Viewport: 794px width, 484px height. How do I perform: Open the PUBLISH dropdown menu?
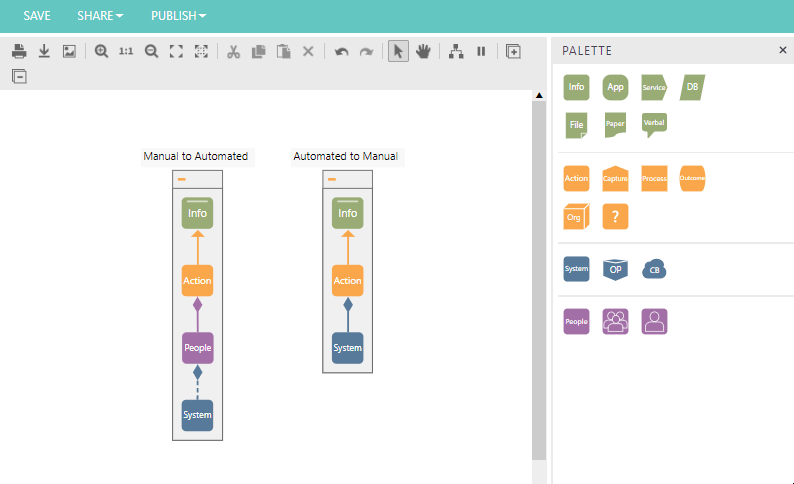coord(178,16)
